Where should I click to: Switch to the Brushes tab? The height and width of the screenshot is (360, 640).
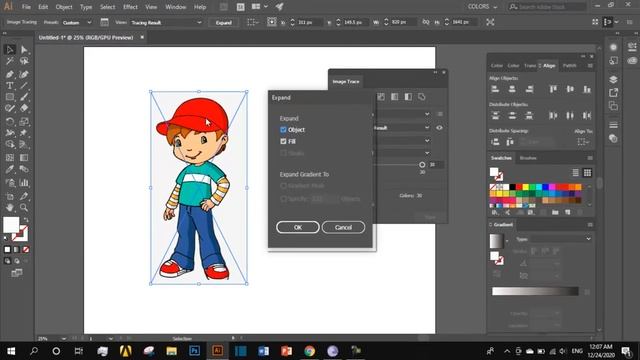(x=528, y=158)
